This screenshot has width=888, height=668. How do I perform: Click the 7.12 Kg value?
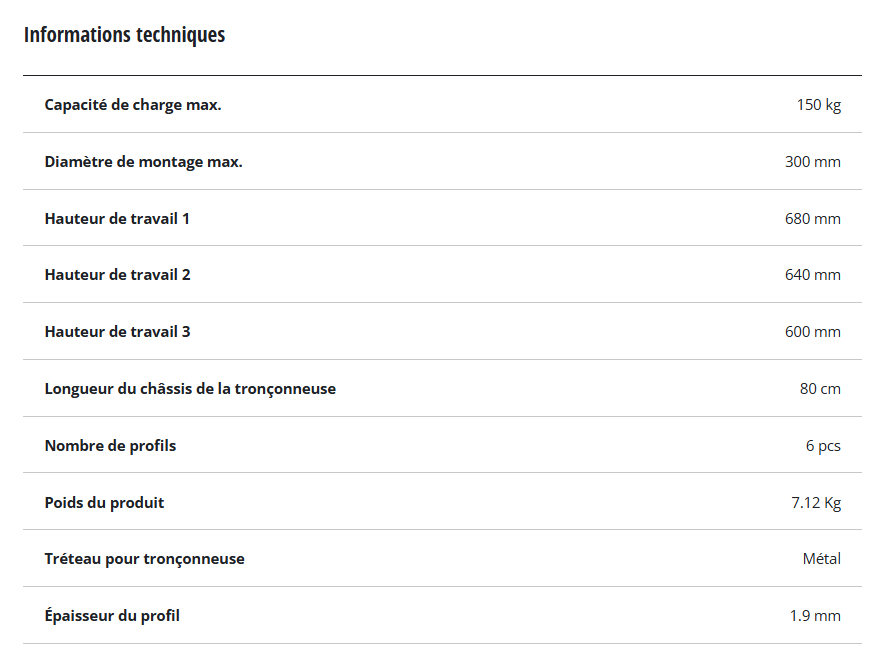(815, 503)
